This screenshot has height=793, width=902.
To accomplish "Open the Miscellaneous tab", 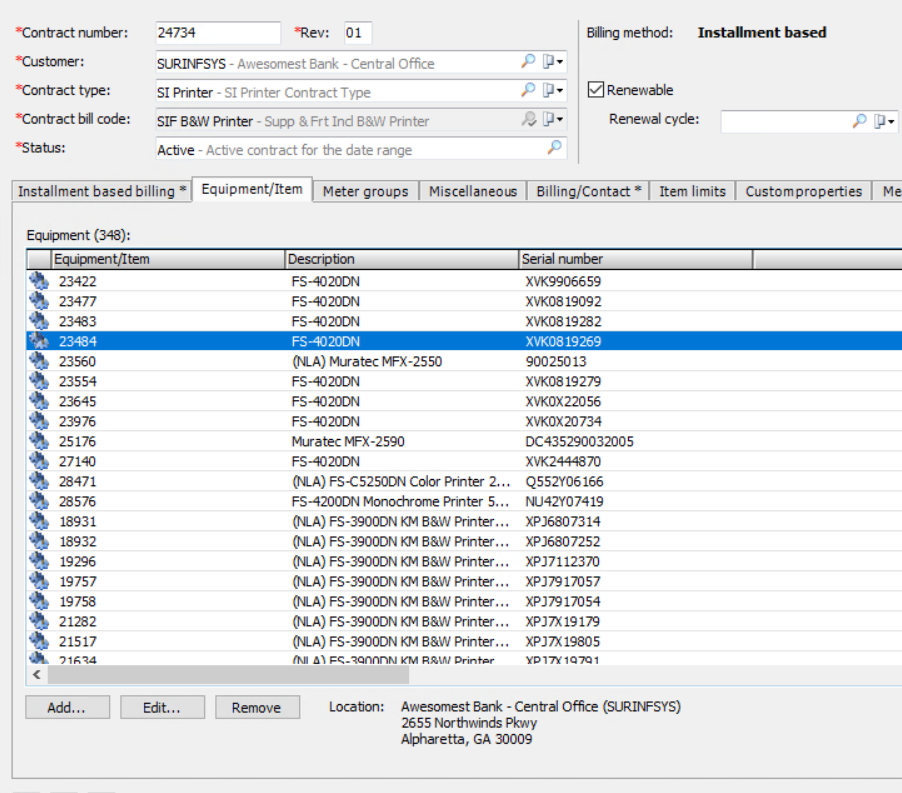I will [473, 191].
